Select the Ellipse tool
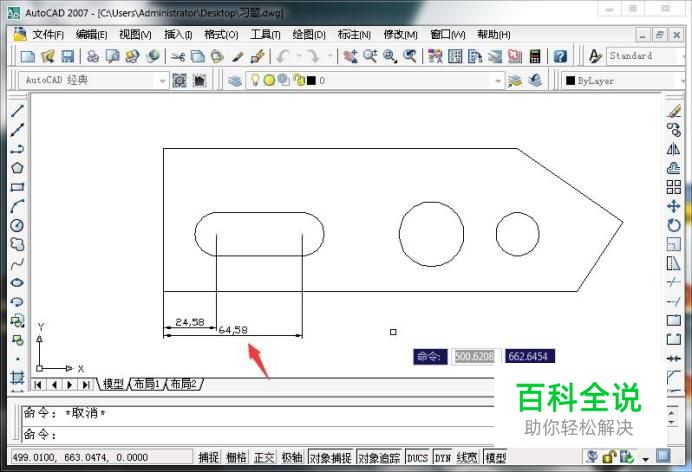 coord(17,283)
